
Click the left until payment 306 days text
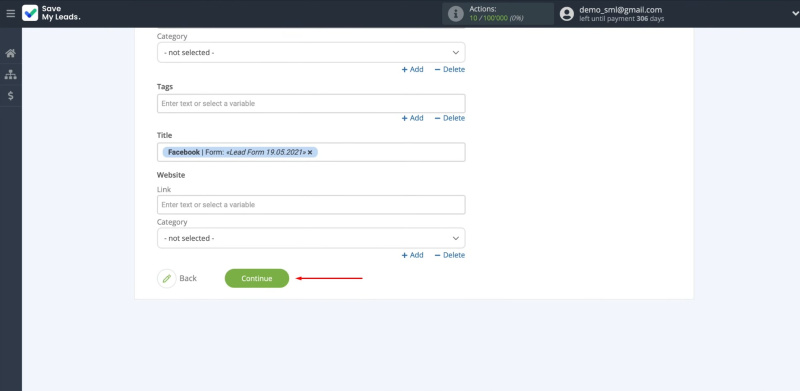coord(621,19)
